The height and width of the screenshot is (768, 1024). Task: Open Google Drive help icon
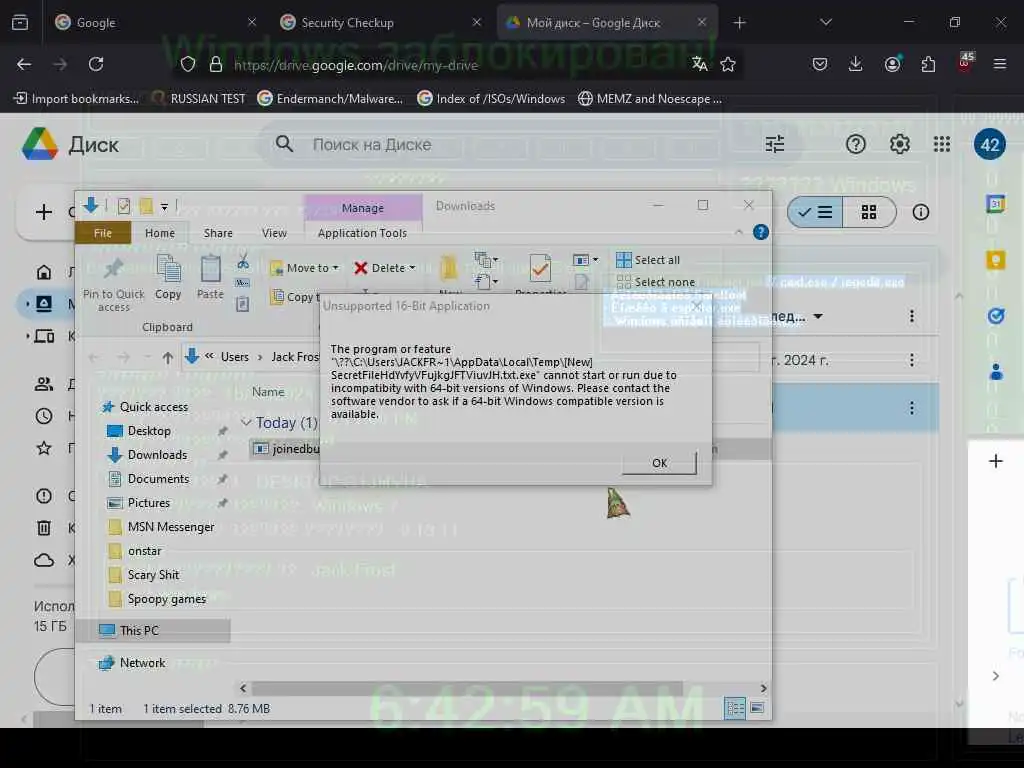856,144
